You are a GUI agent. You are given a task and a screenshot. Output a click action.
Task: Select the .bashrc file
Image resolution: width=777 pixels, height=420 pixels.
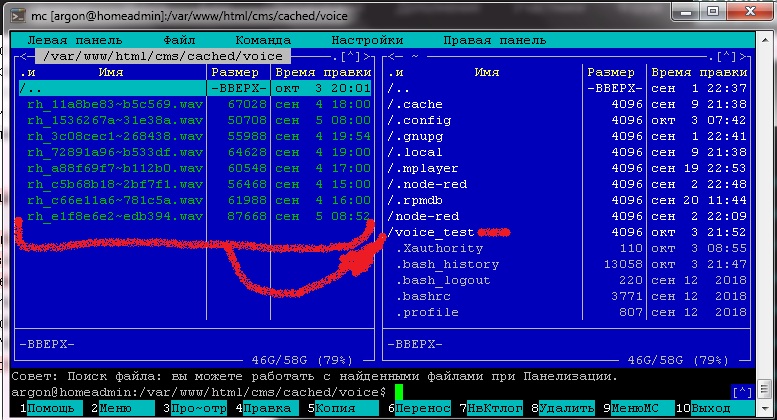pos(423,296)
